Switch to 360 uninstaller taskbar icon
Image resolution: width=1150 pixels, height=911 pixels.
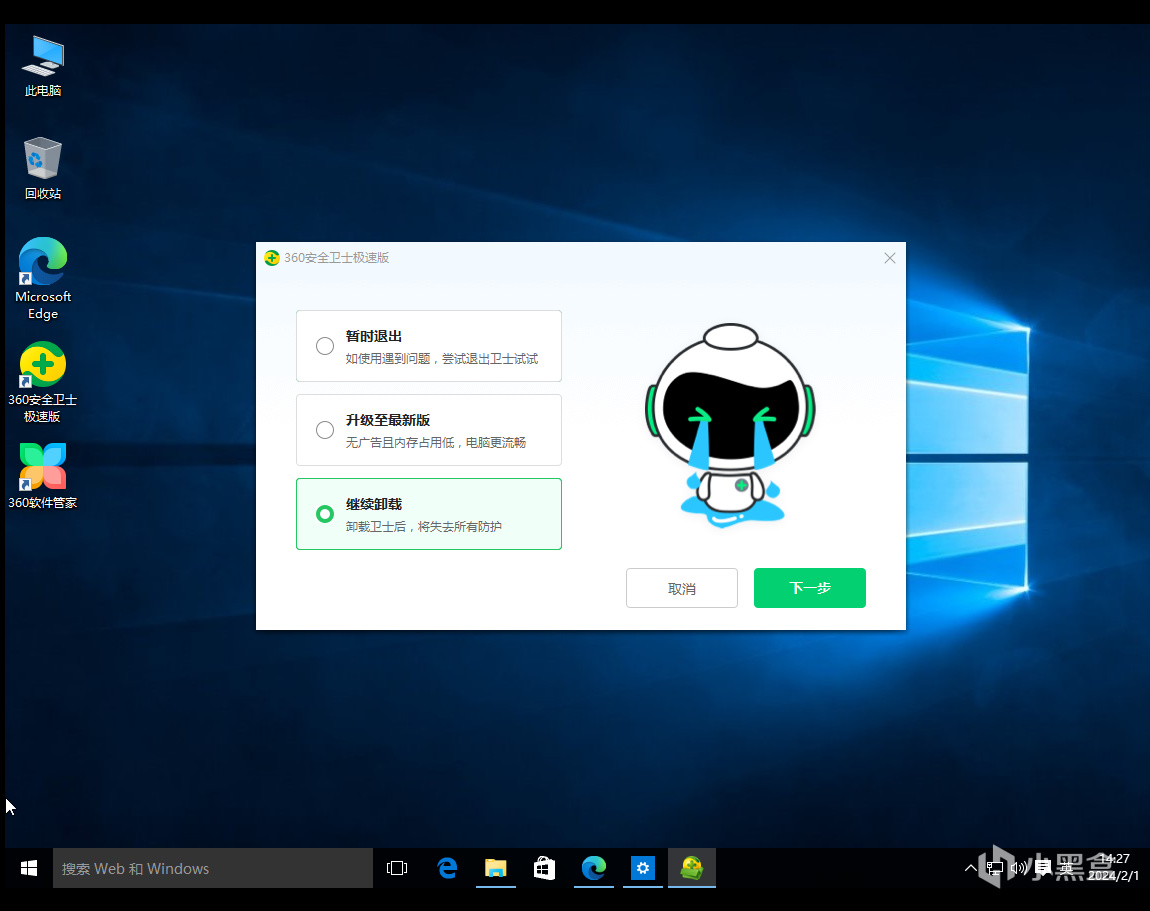692,868
